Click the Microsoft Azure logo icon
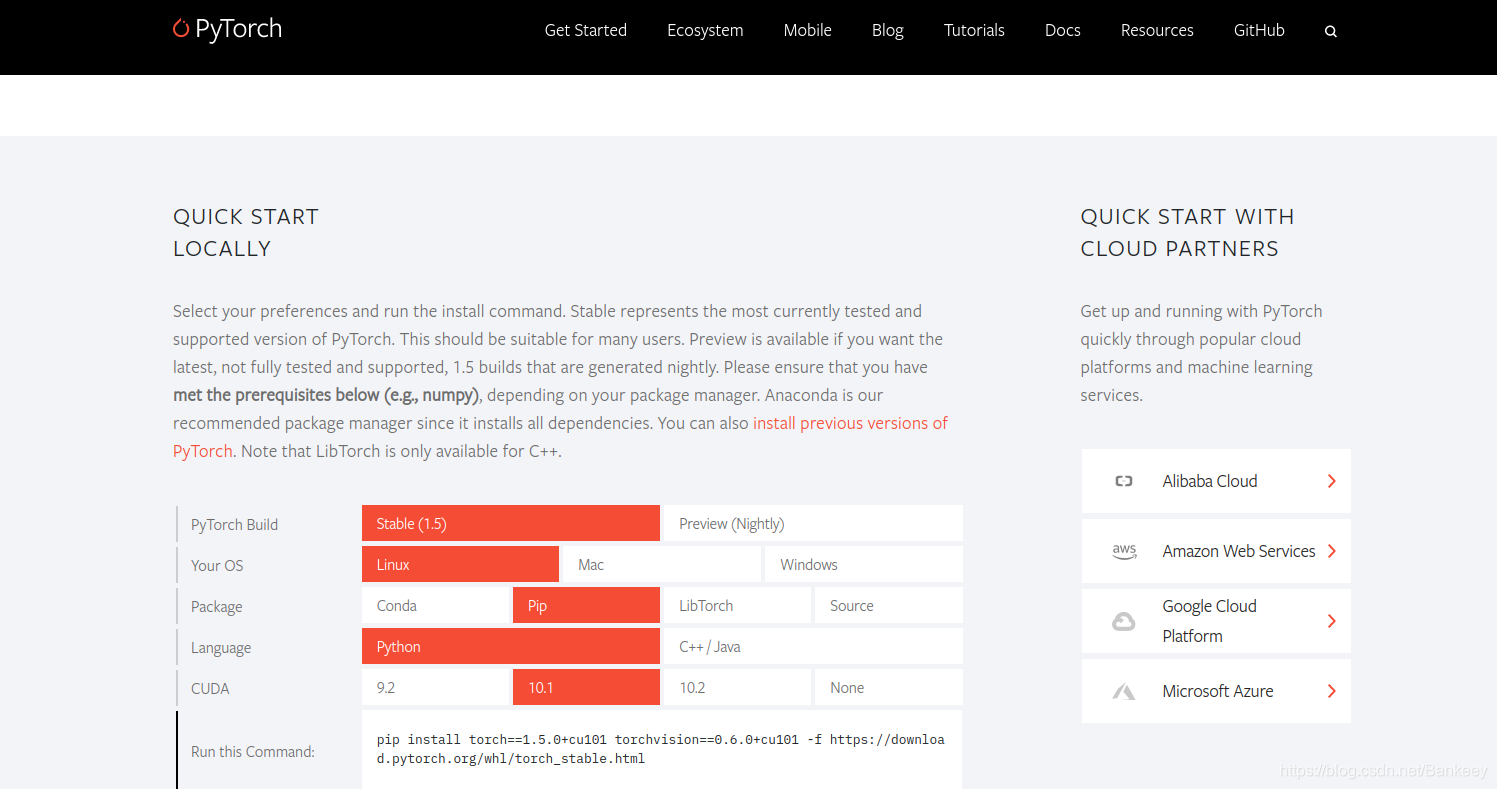The image size is (1497, 789). (x=1123, y=691)
